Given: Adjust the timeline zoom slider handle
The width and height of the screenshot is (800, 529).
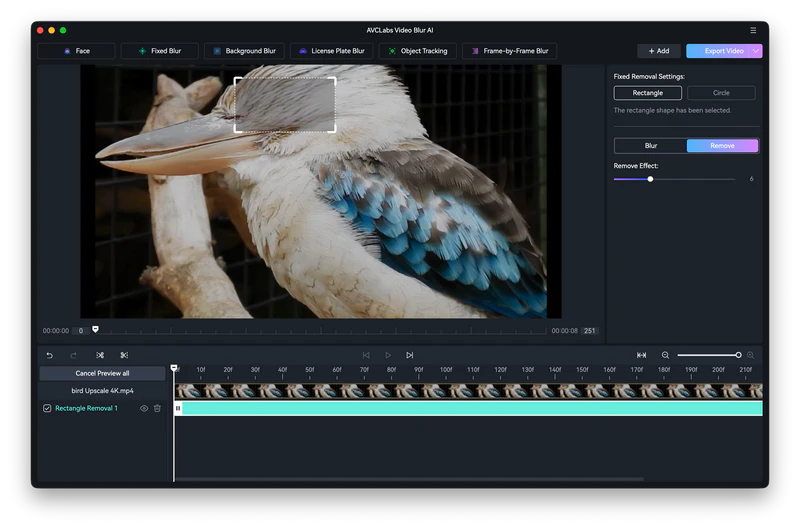Looking at the screenshot, I should pyautogui.click(x=738, y=355).
